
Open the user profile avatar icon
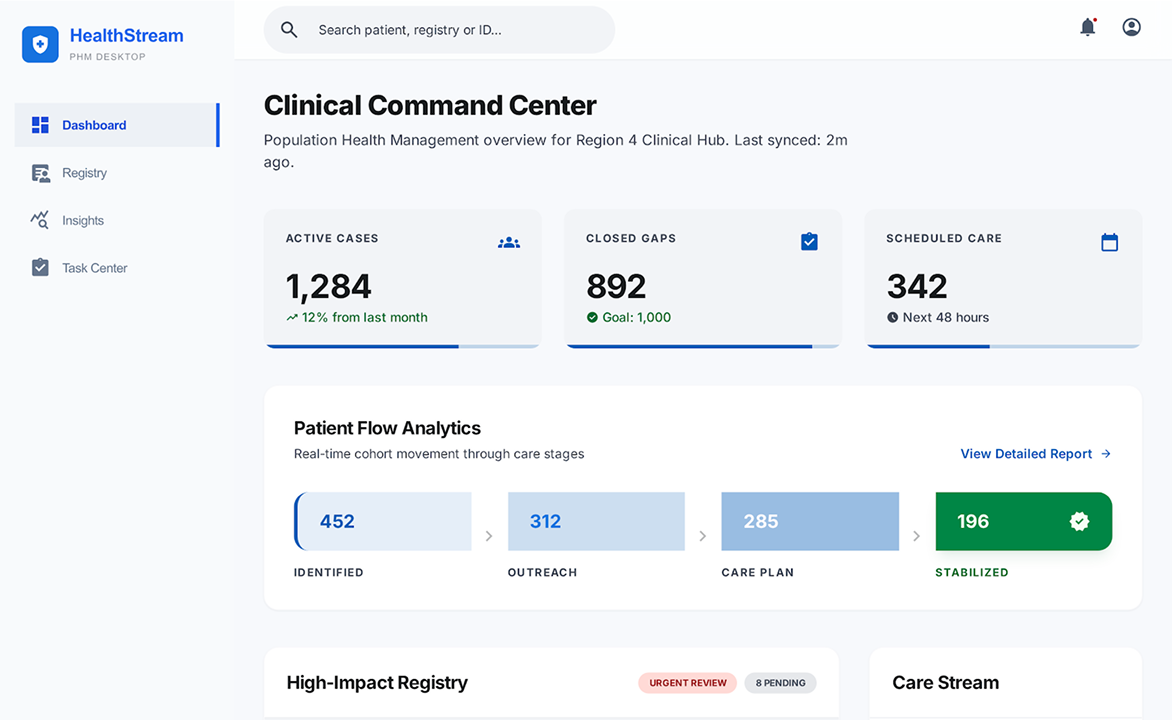(1131, 27)
